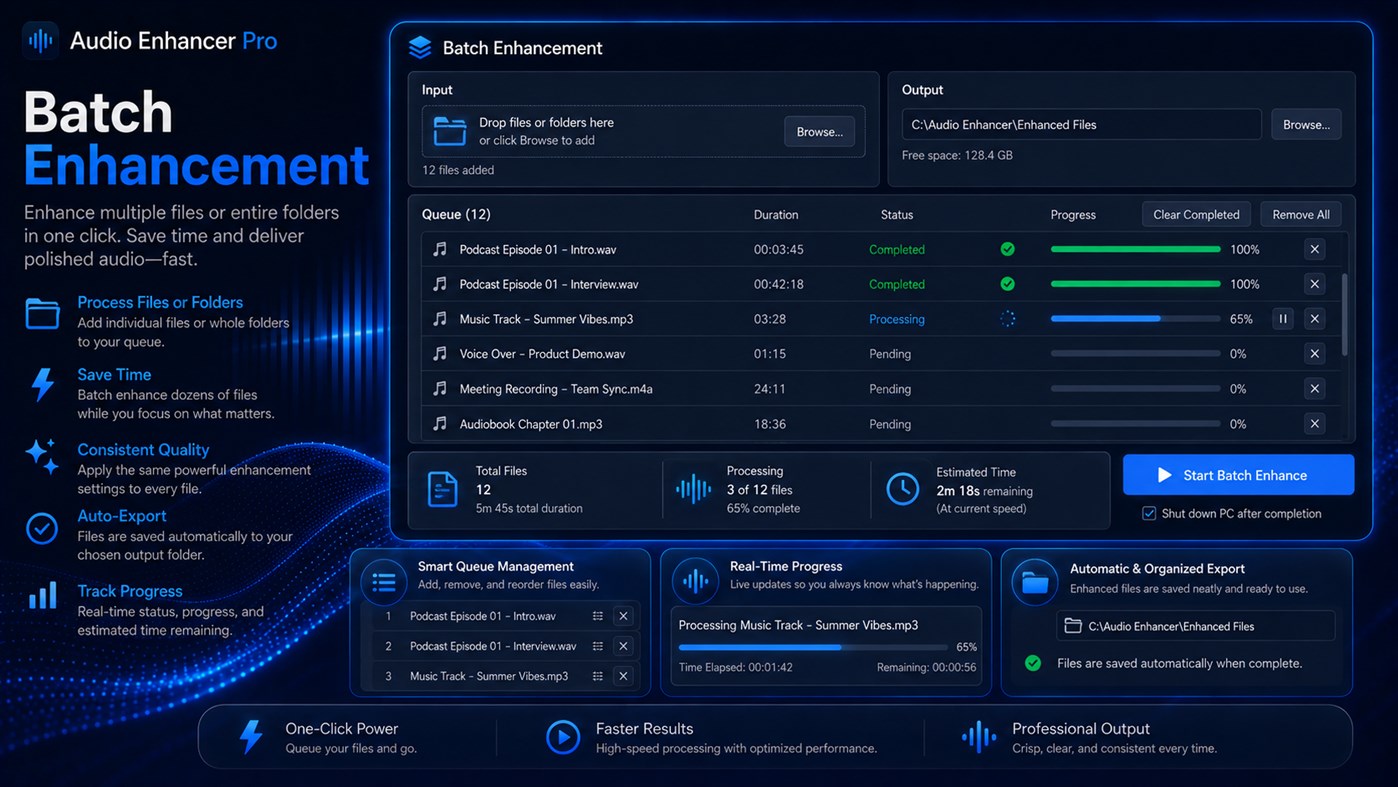Remove Music Track – Summer Vibes.mp3 from main queue
The height and width of the screenshot is (787, 1398).
click(x=1315, y=319)
